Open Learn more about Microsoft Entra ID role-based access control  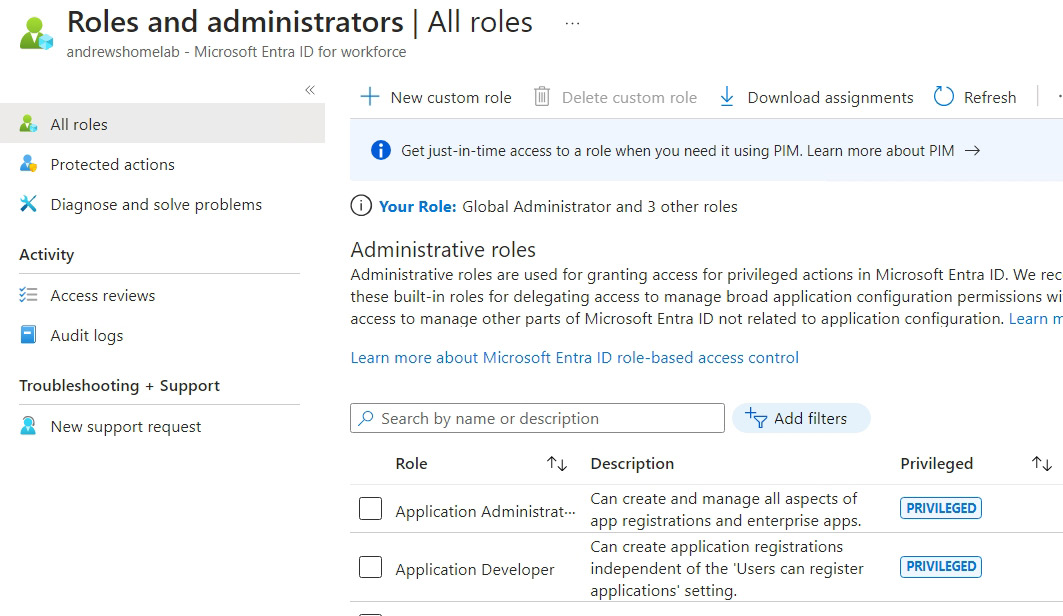pyautogui.click(x=574, y=357)
